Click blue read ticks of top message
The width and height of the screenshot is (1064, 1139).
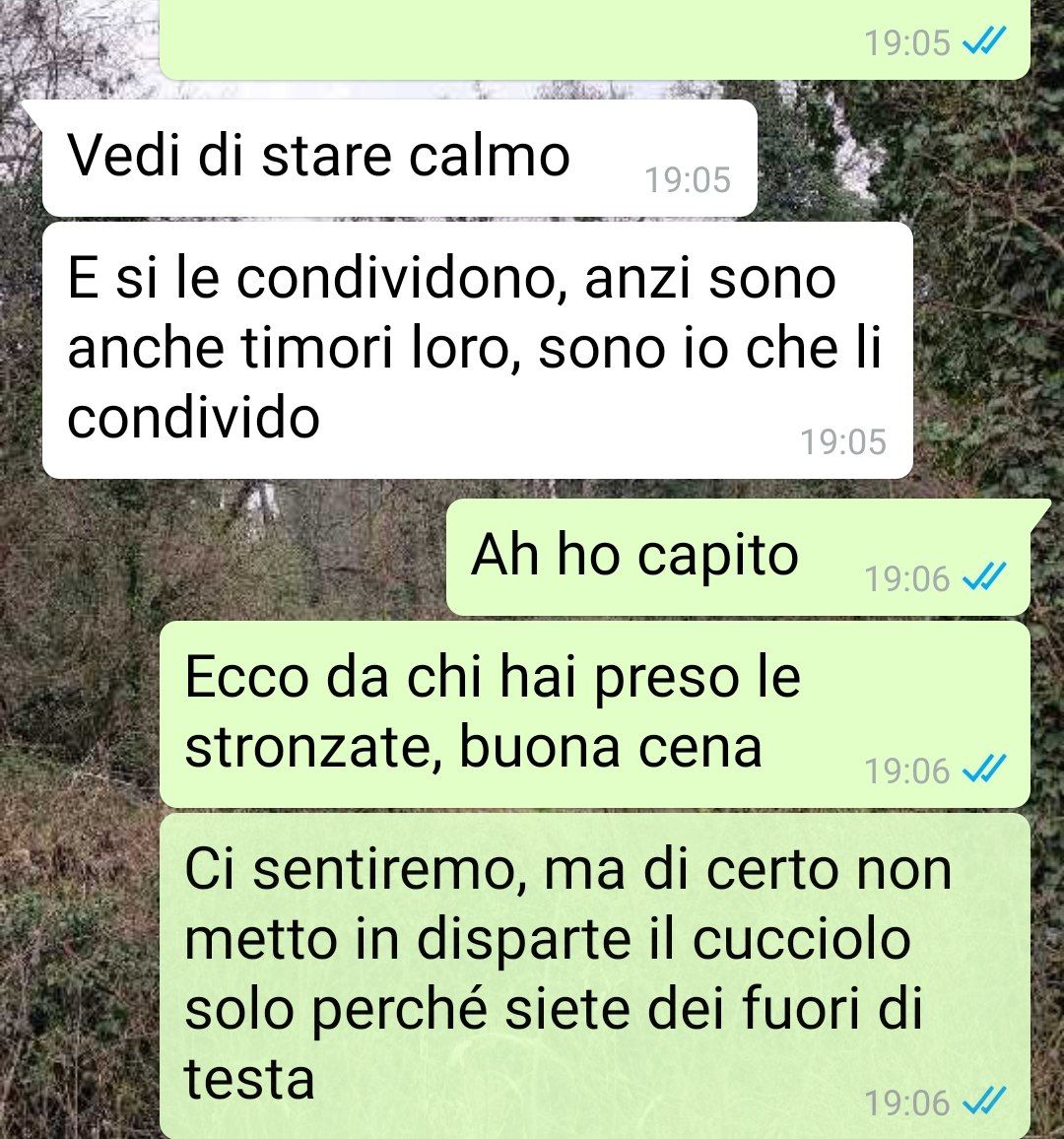tap(984, 41)
